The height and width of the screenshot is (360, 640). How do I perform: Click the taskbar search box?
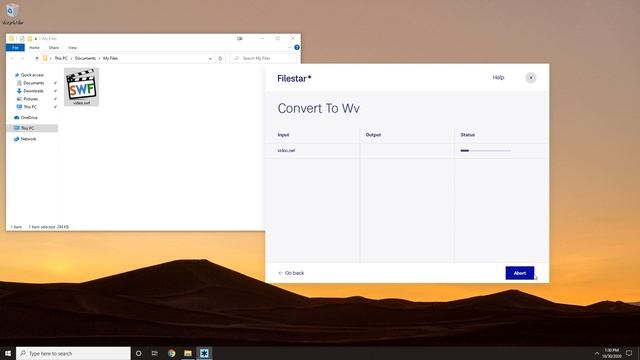coord(73,353)
